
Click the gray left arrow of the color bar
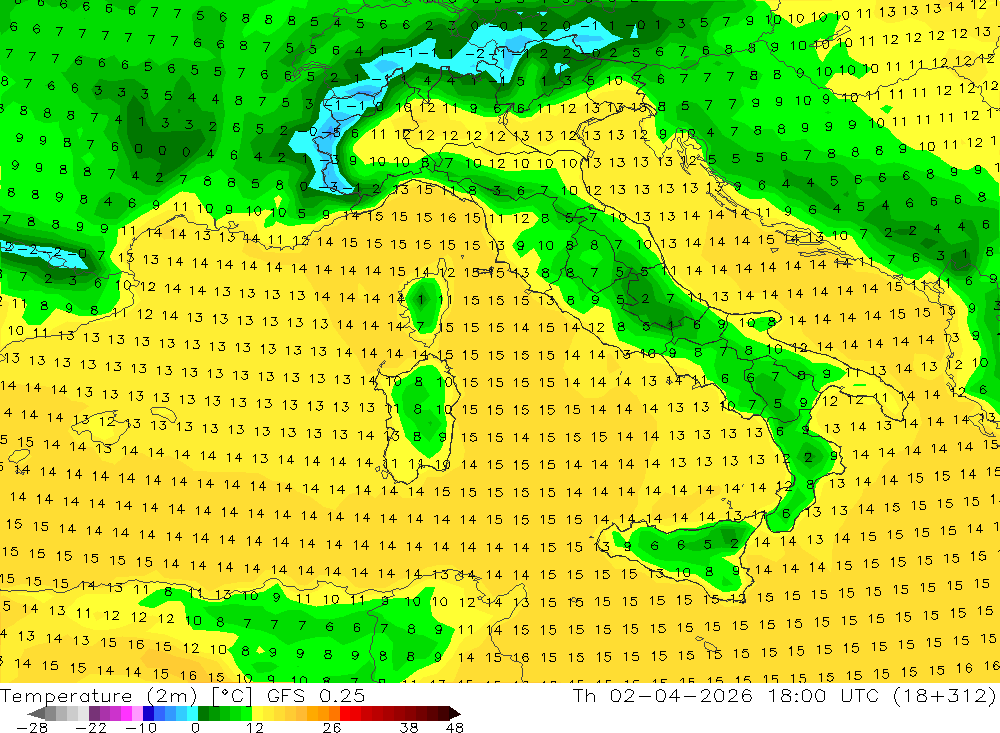[x=38, y=713]
